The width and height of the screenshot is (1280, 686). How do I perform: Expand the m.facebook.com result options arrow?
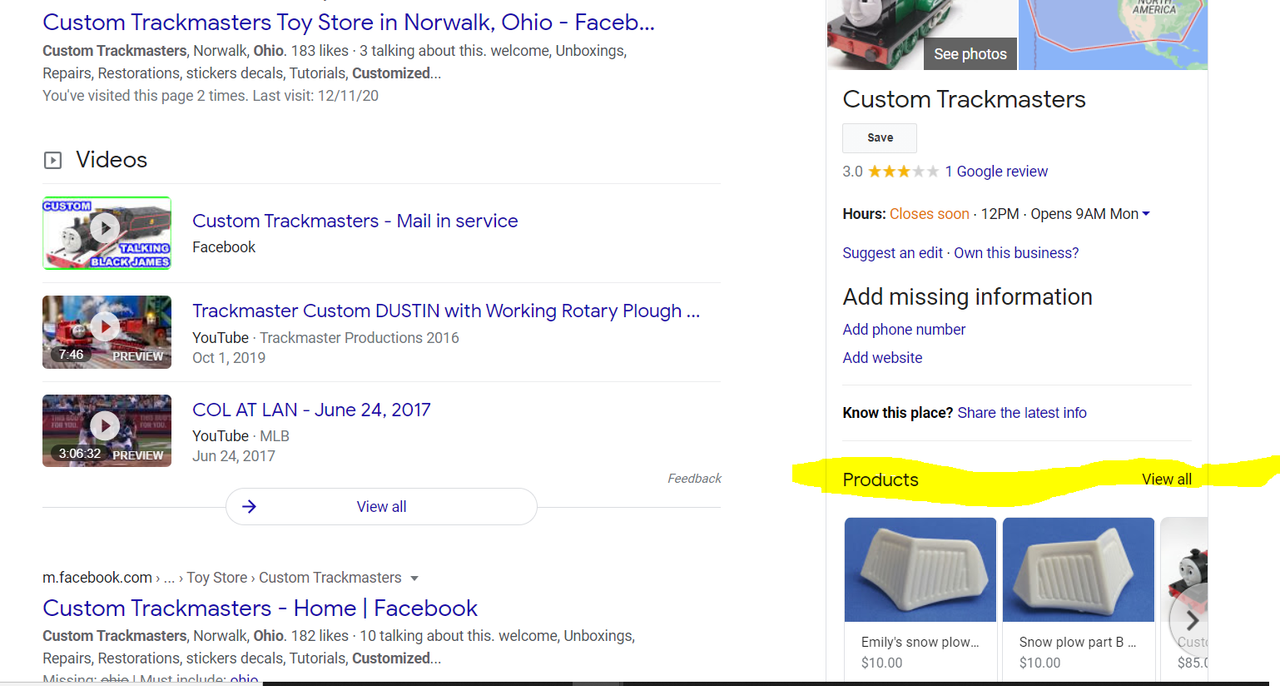pyautogui.click(x=414, y=578)
